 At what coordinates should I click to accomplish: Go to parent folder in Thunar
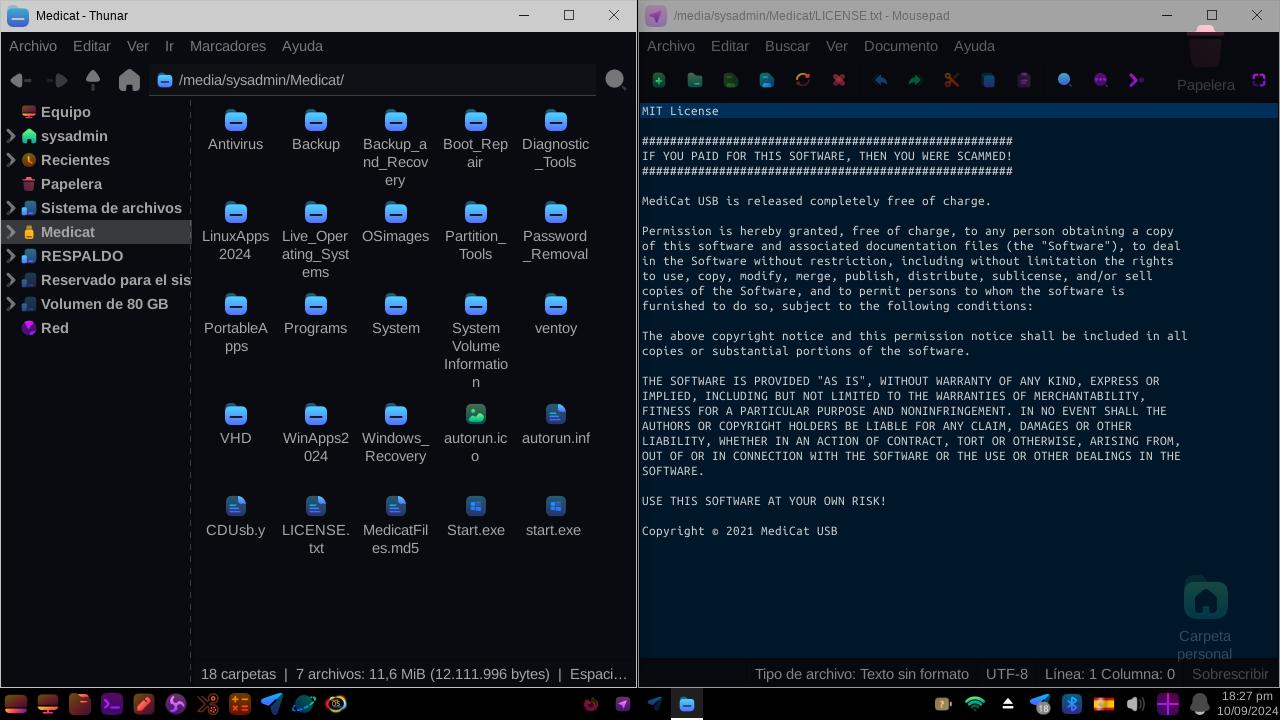point(93,80)
